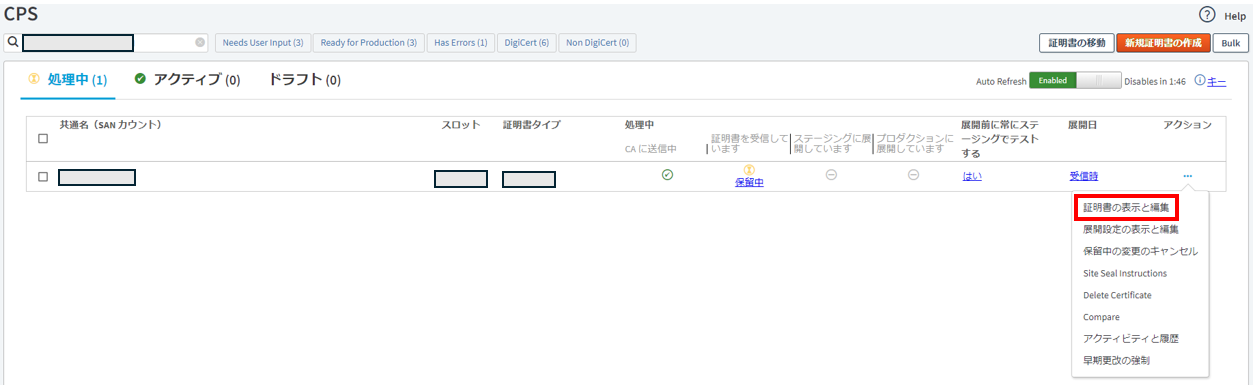
Task: Click the CPS page title
Action: 22,14
